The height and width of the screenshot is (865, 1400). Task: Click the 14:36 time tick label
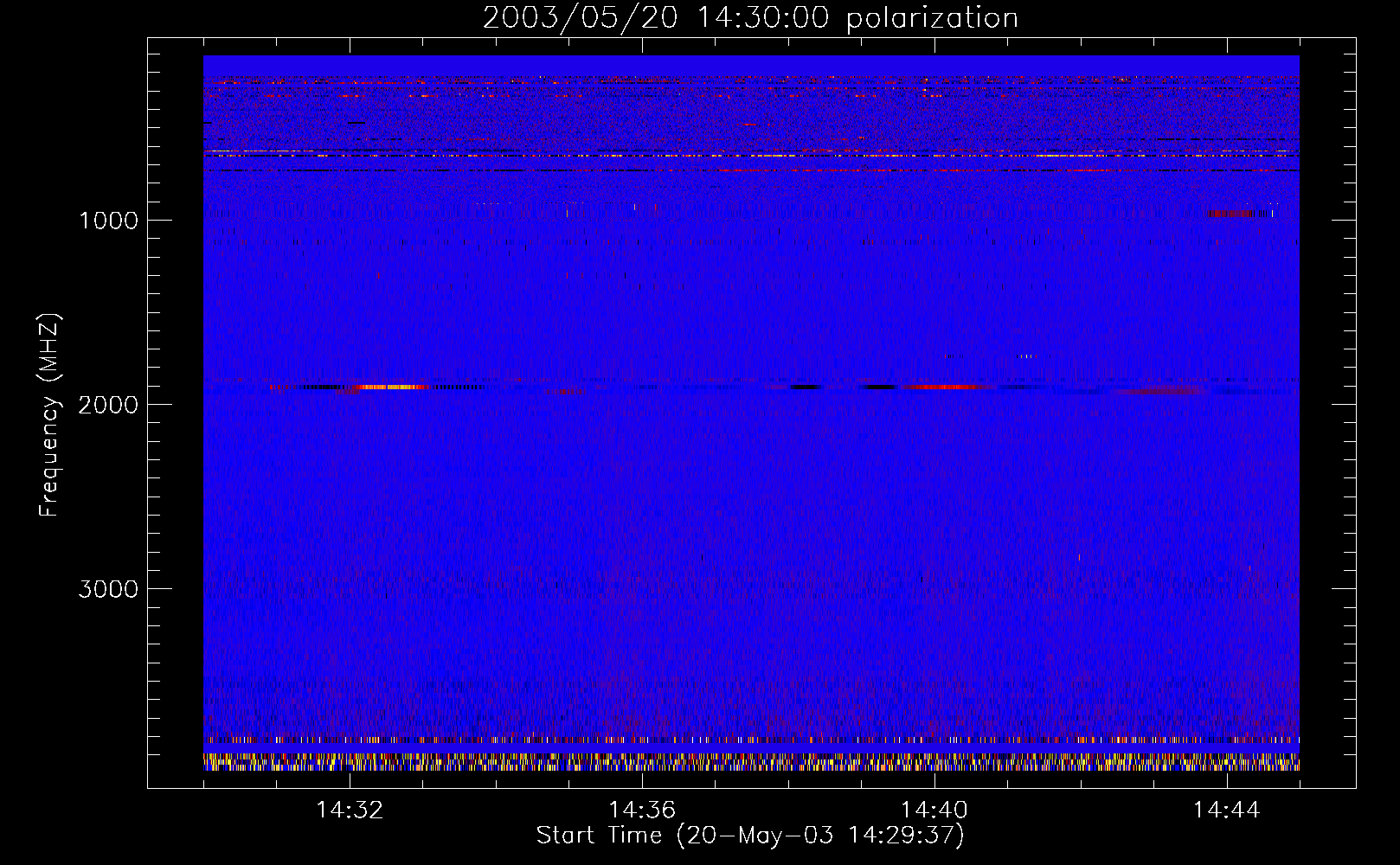642,811
